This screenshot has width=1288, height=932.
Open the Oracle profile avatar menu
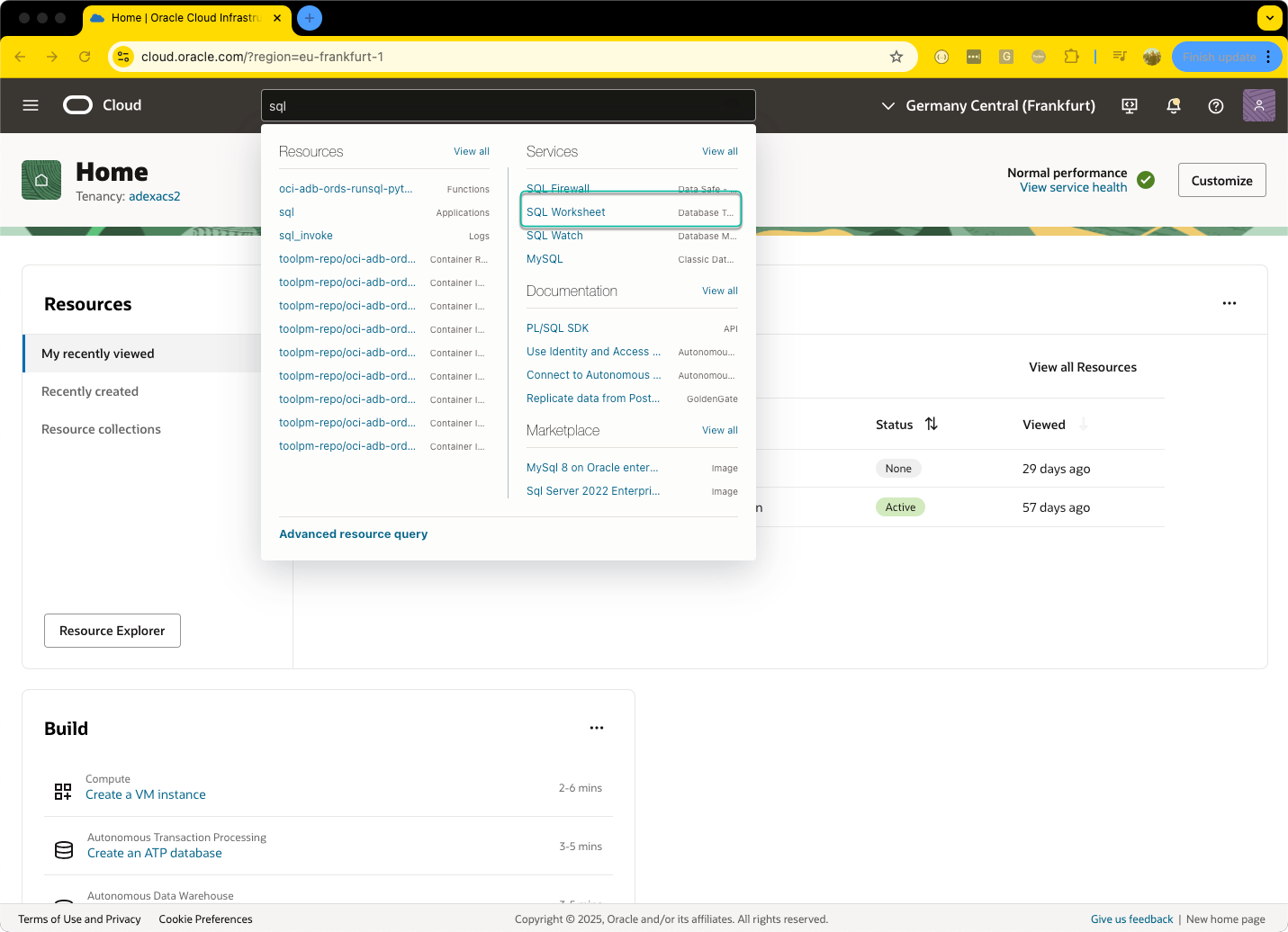pos(1259,105)
